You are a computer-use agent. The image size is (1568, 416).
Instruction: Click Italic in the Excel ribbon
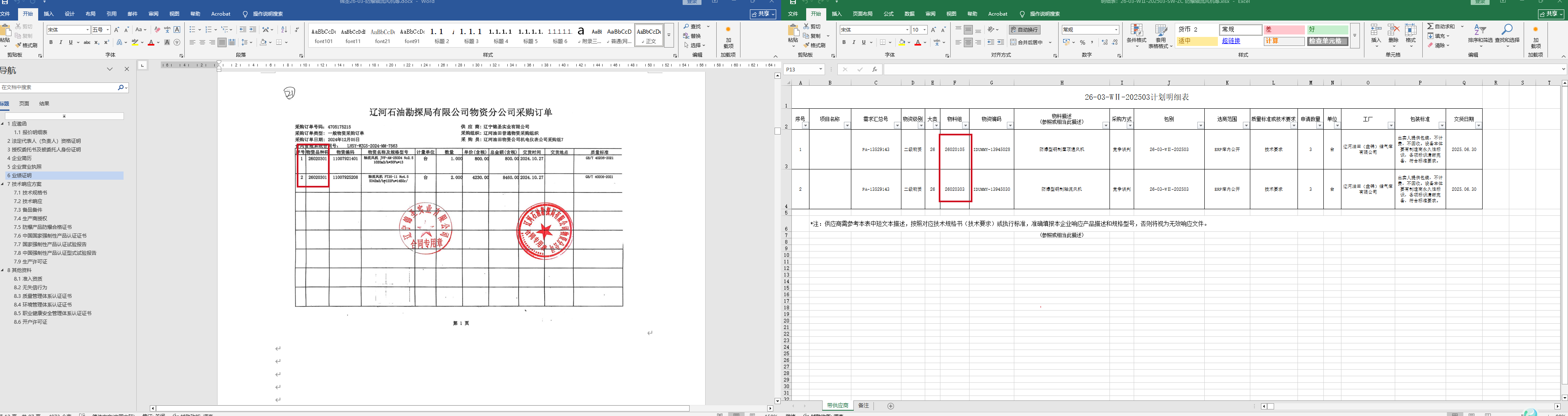[x=853, y=43]
